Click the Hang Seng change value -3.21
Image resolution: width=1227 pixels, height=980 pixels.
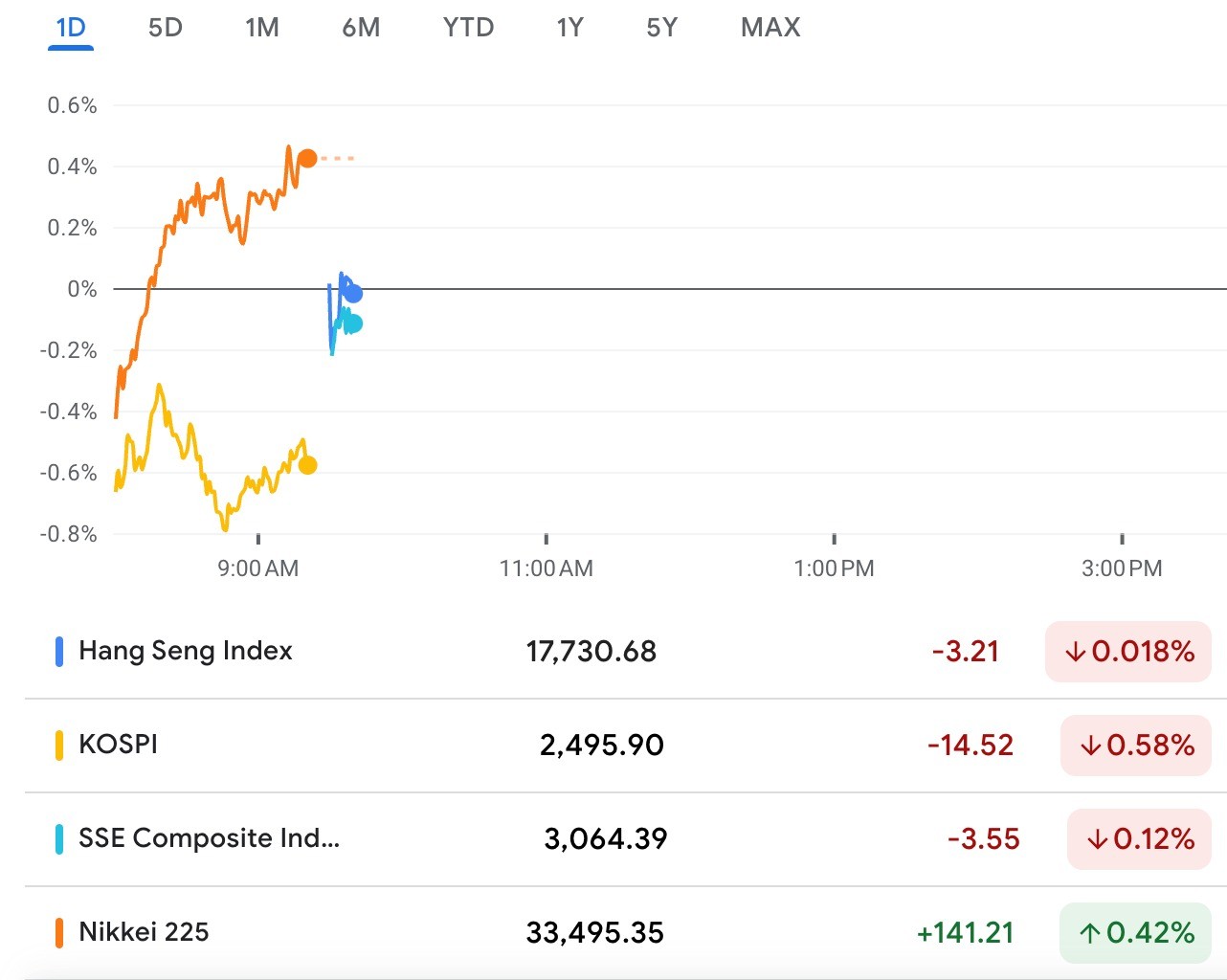coord(966,652)
